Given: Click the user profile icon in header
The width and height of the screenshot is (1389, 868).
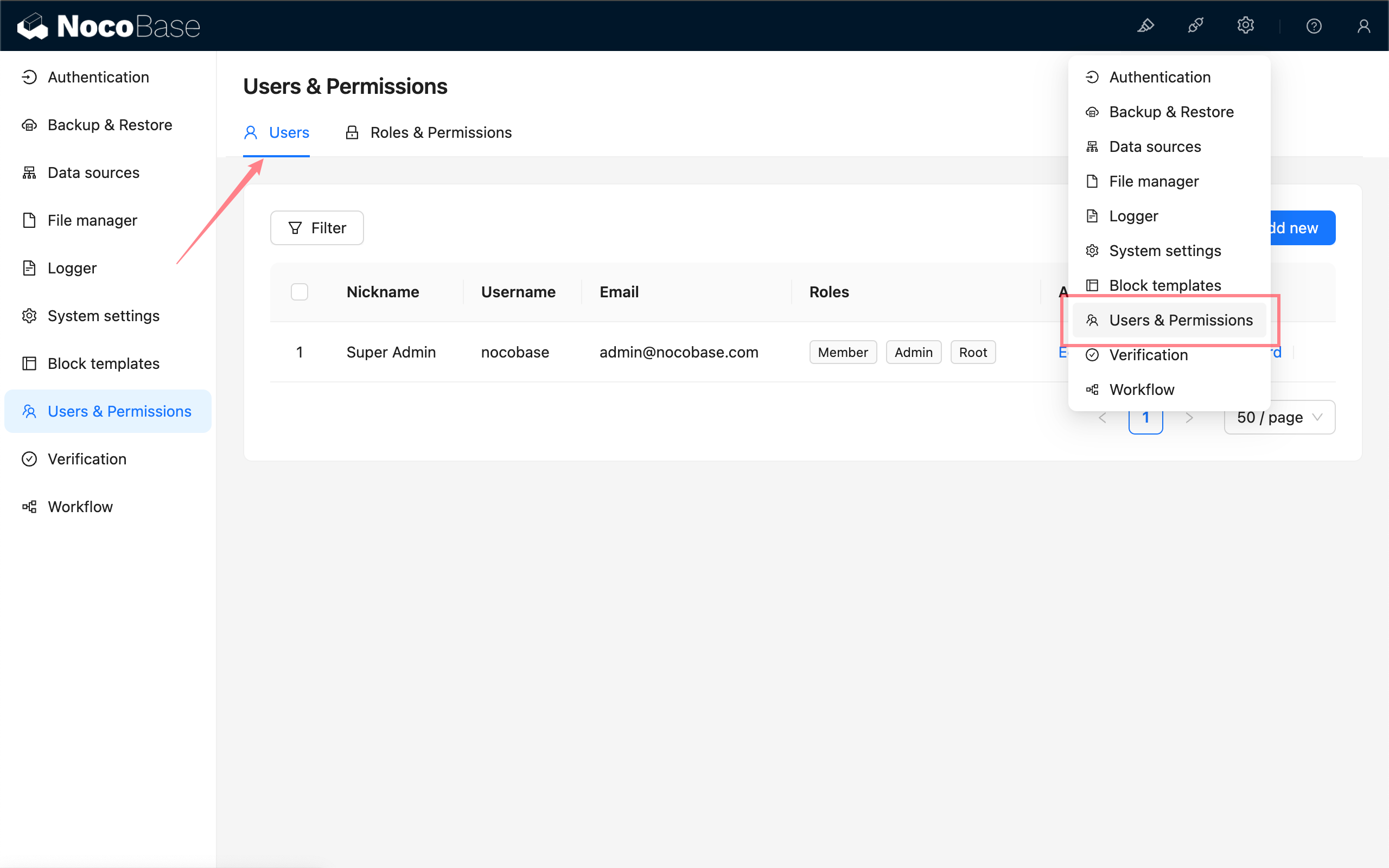Looking at the screenshot, I should [1363, 26].
